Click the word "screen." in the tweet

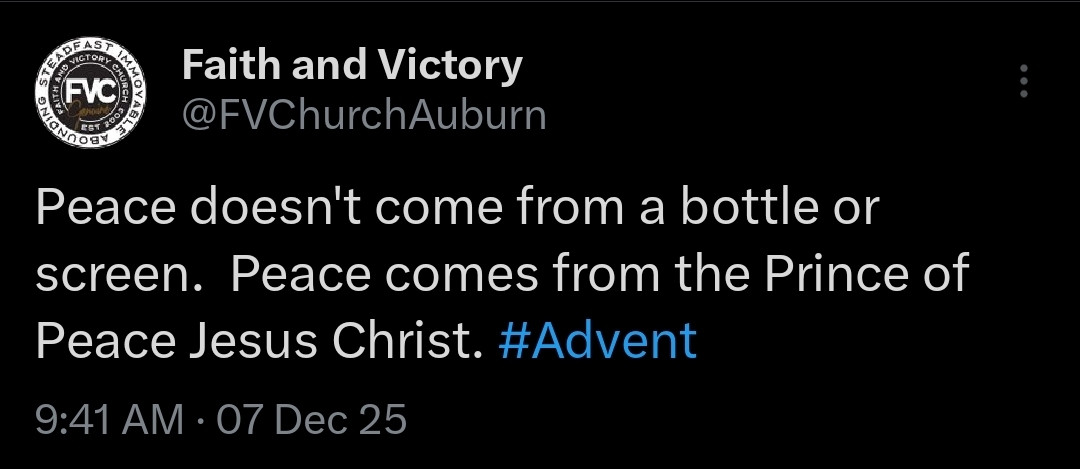117,275
